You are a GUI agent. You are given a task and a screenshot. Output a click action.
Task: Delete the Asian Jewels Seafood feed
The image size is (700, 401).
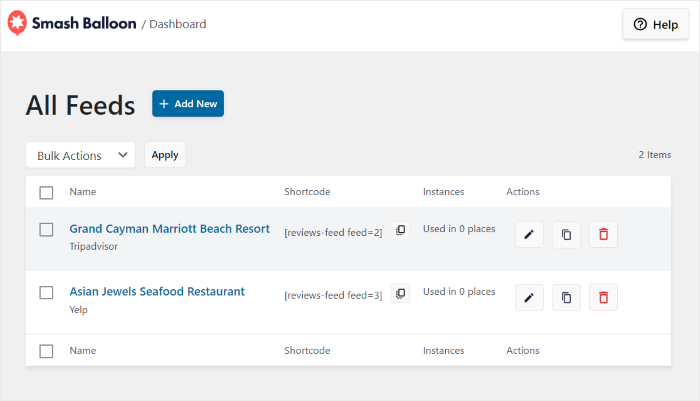[603, 297]
